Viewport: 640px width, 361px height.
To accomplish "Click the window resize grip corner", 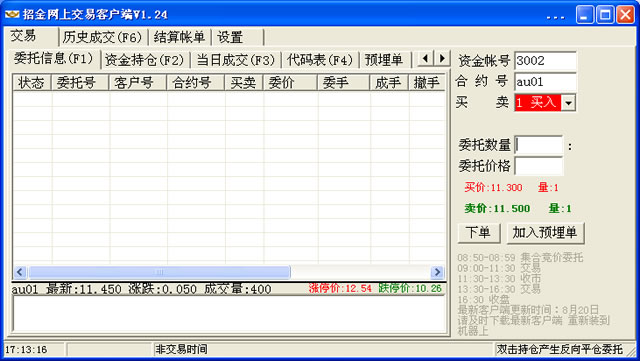I will (632, 352).
